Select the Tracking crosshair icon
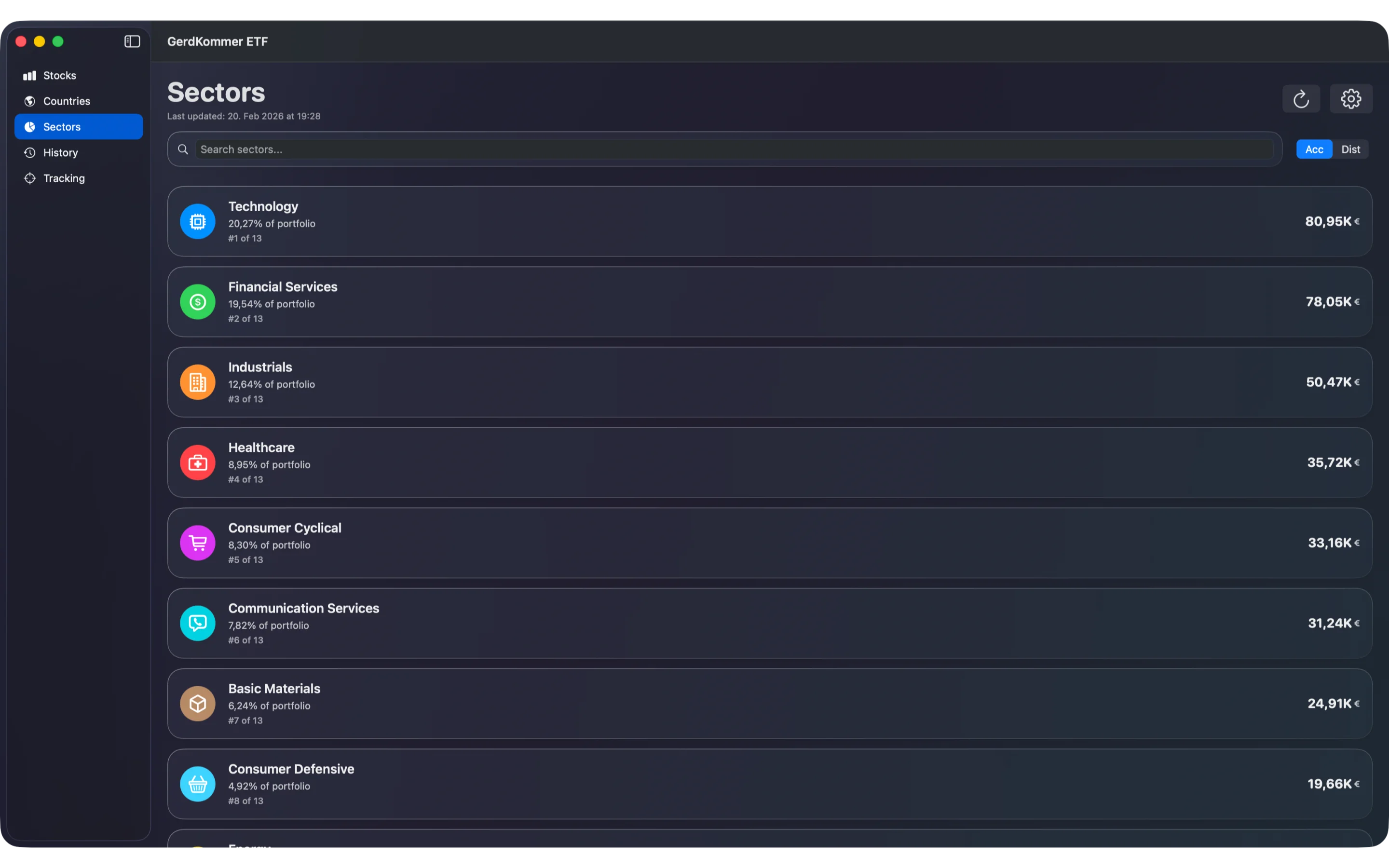The width and height of the screenshot is (1389, 868). point(29,178)
